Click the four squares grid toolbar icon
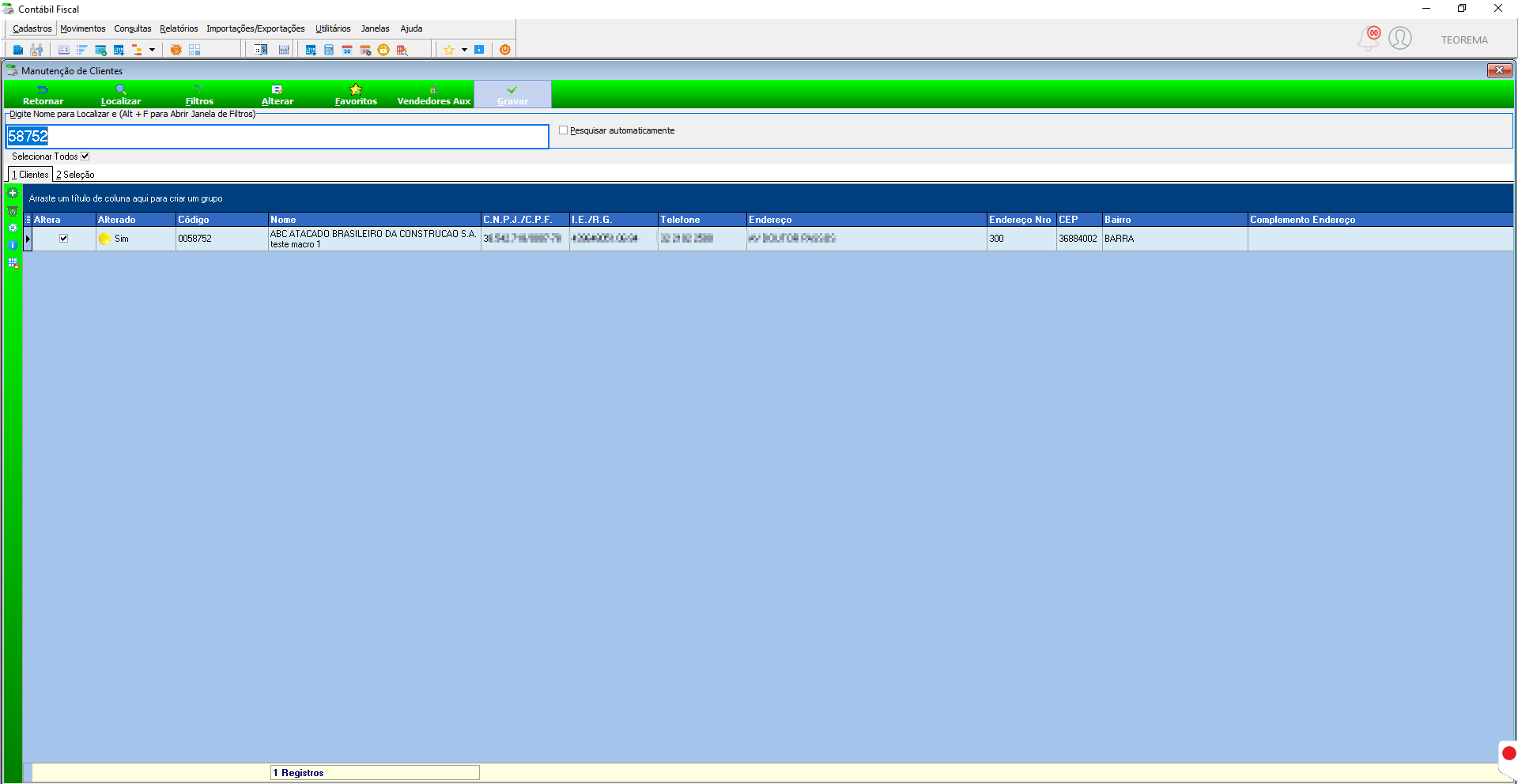 pos(194,50)
